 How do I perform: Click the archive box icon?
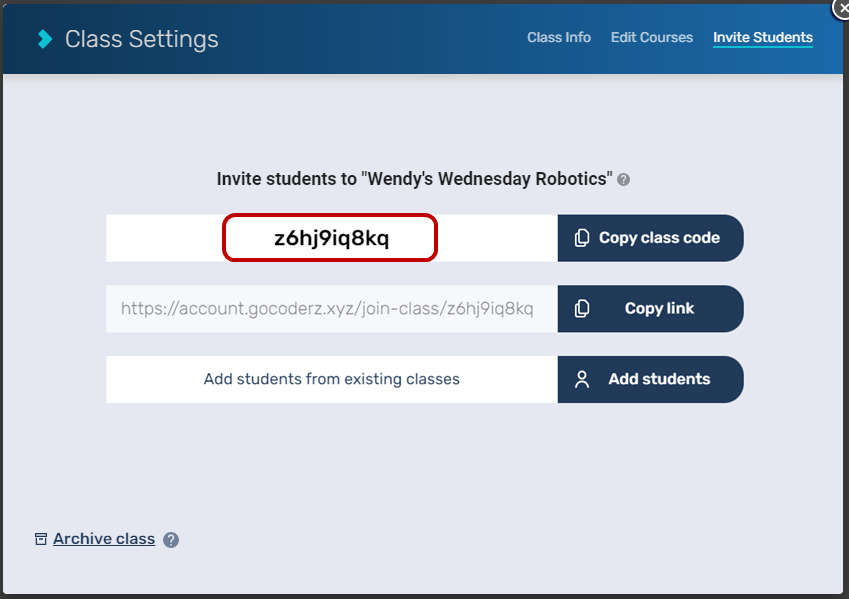click(41, 539)
